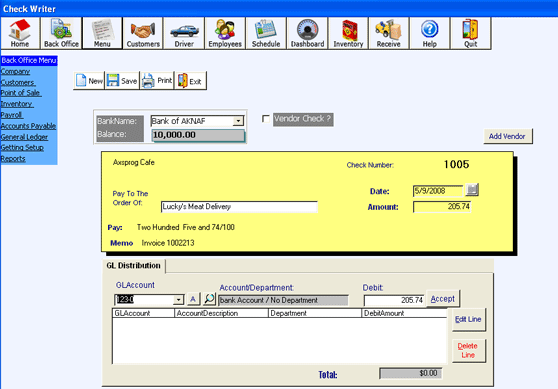The width and height of the screenshot is (558, 389).
Task: Open Customers link in sidebar
Action: 18,82
